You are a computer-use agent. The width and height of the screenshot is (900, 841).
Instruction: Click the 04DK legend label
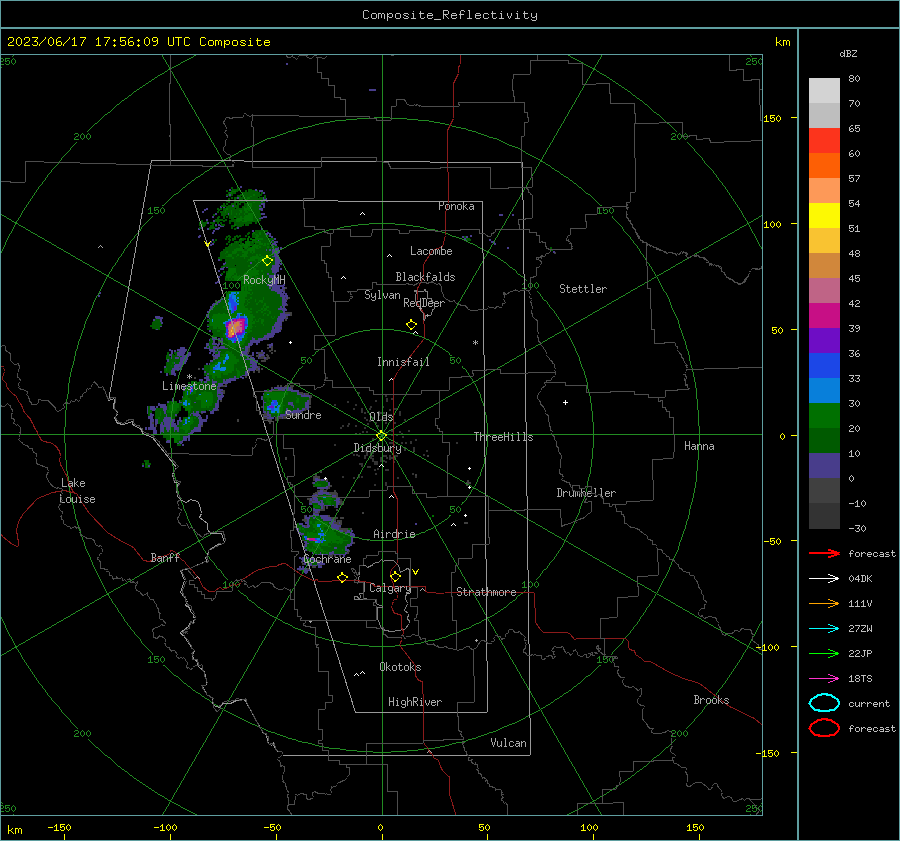pyautogui.click(x=860, y=579)
